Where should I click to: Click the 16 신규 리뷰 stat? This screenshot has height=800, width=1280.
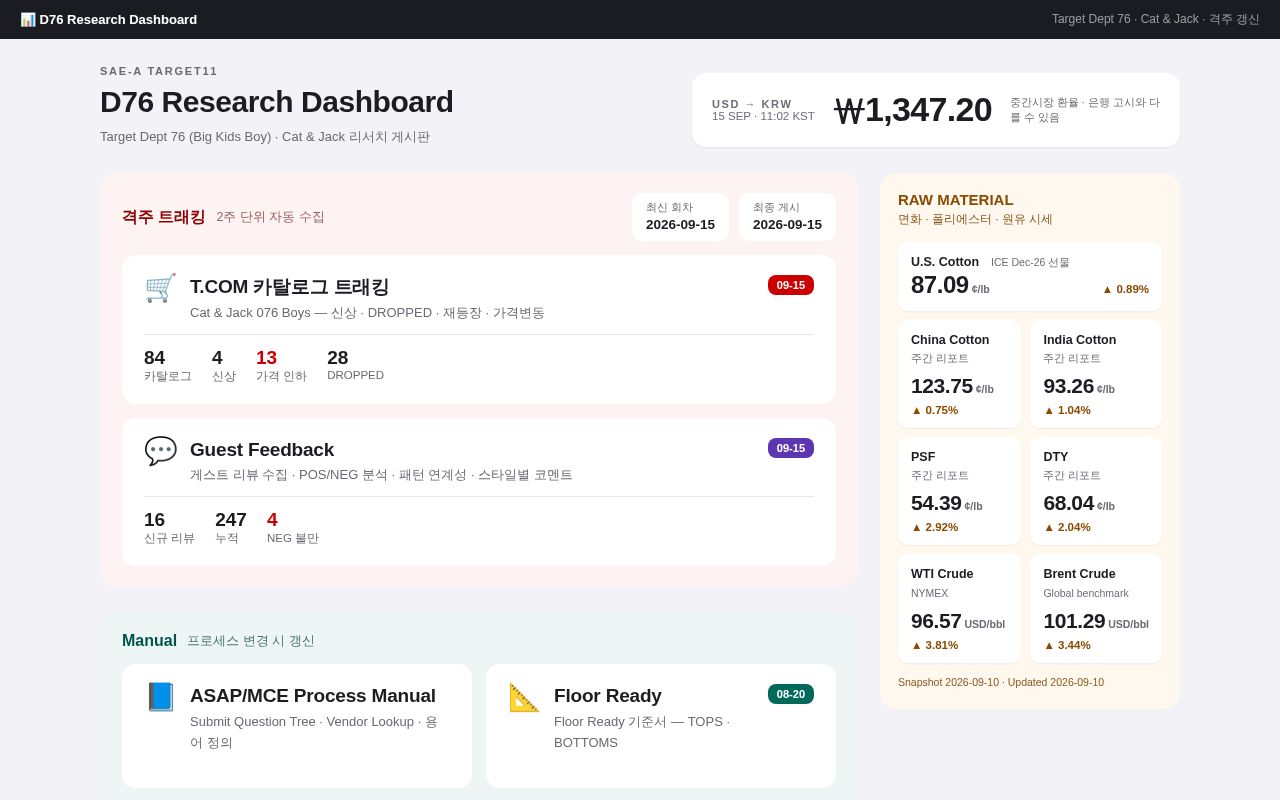click(x=169, y=528)
